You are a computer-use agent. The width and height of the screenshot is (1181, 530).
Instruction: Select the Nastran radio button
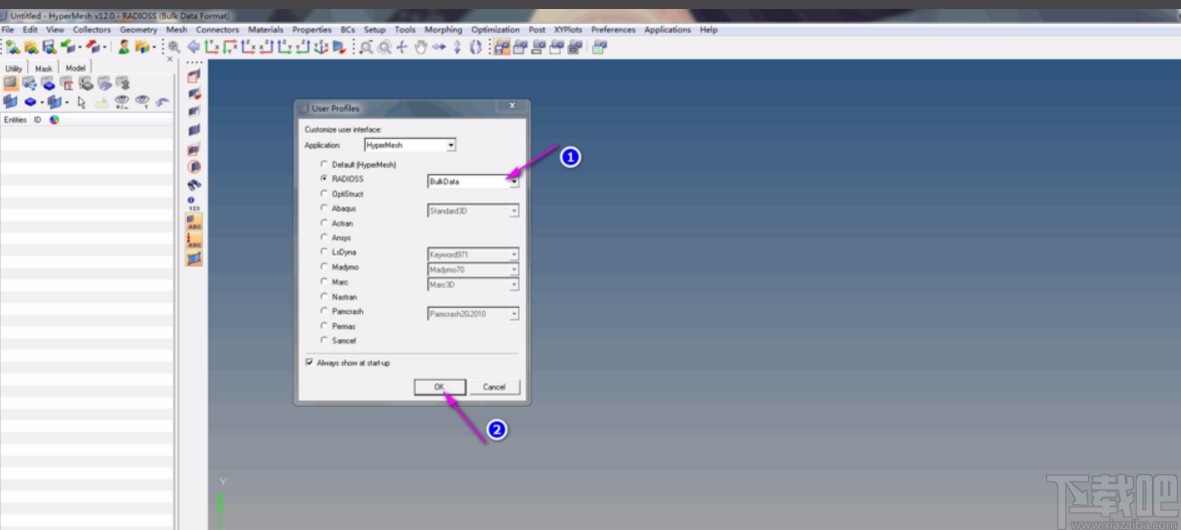(x=323, y=297)
